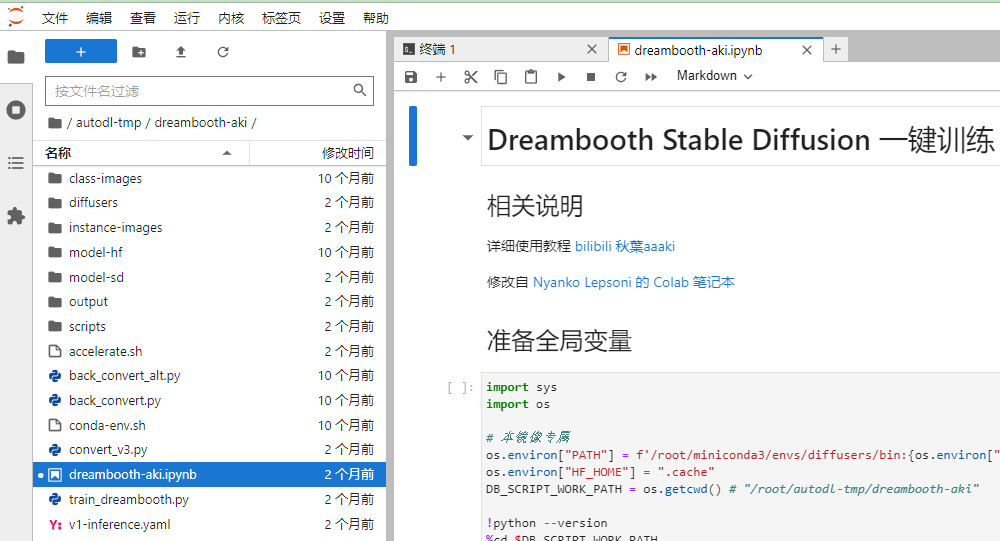Select the instance-images folder
This screenshot has height=541, width=1000.
coord(209,227)
